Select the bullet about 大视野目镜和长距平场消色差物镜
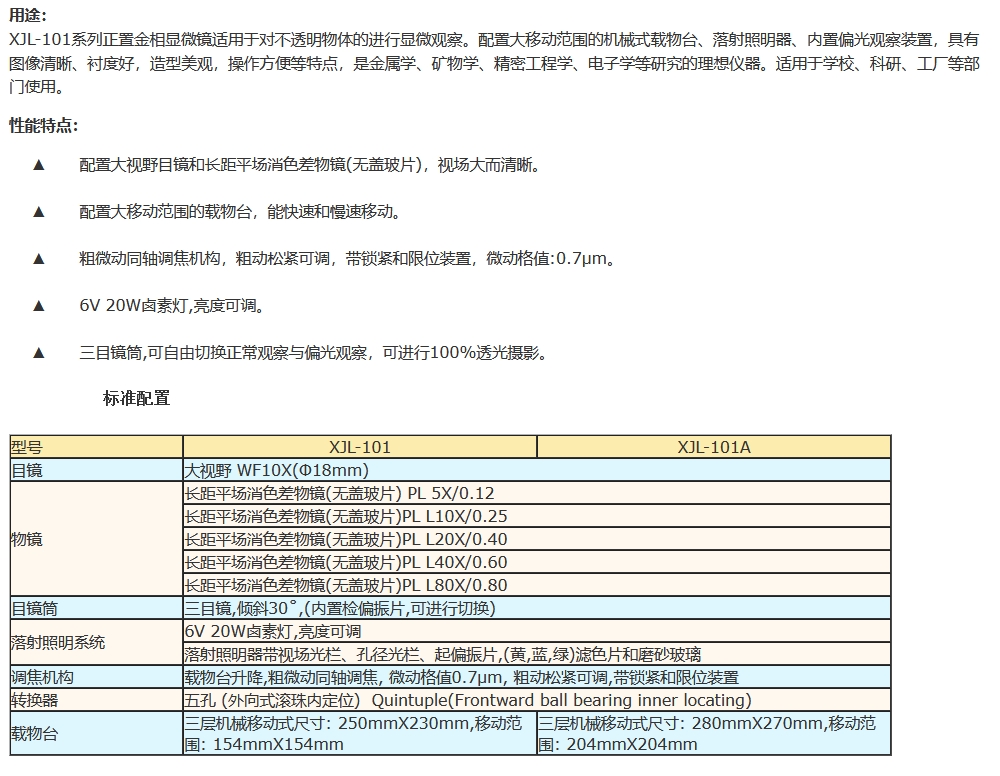The height and width of the screenshot is (776, 1000). (x=310, y=165)
